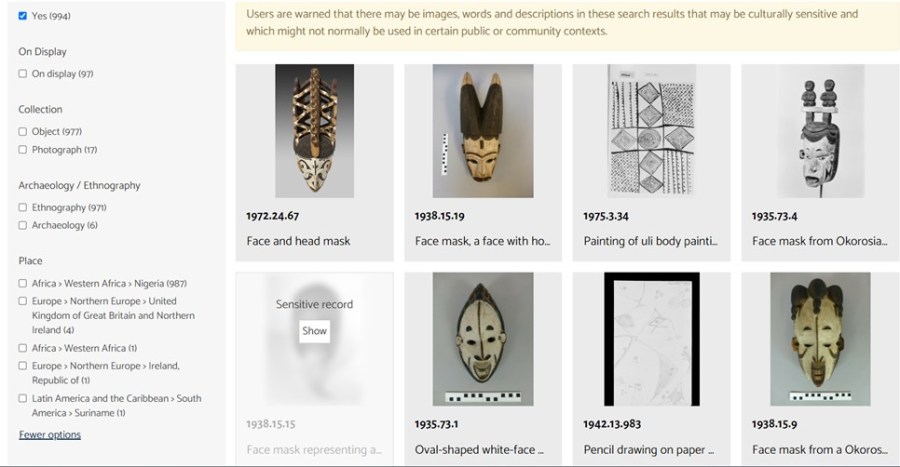The image size is (900, 467).
Task: Show the hidden sensitive record
Action: 314,331
